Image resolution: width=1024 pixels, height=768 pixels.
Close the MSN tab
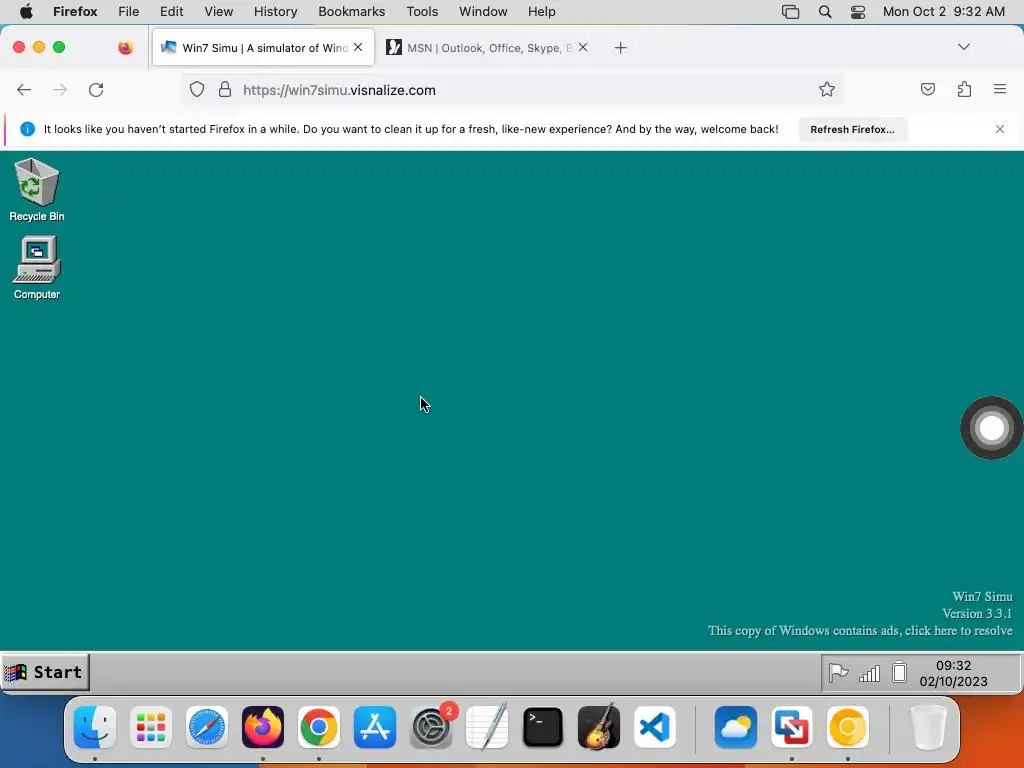[583, 47]
